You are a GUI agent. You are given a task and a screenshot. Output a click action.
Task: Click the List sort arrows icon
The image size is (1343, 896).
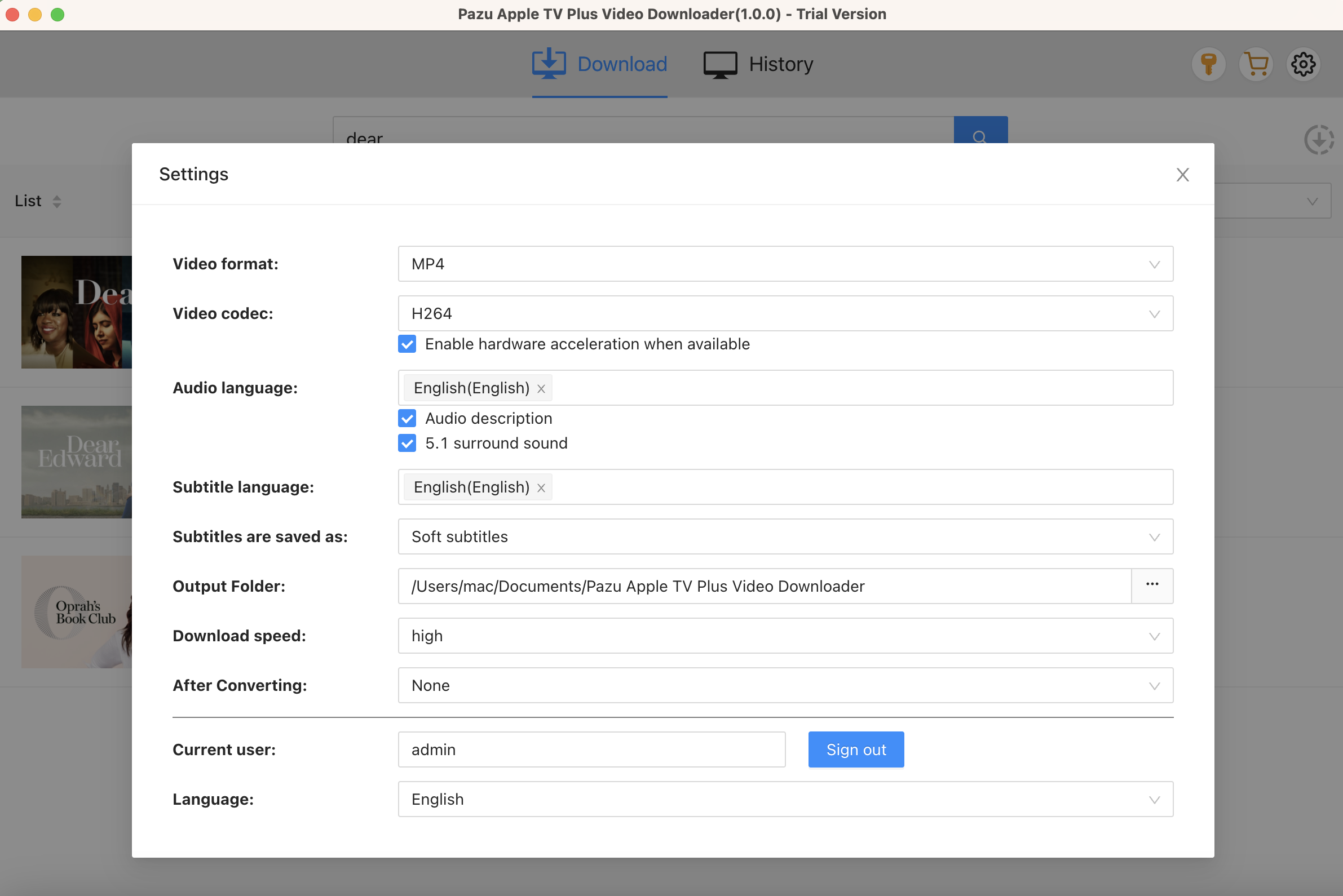(x=56, y=201)
